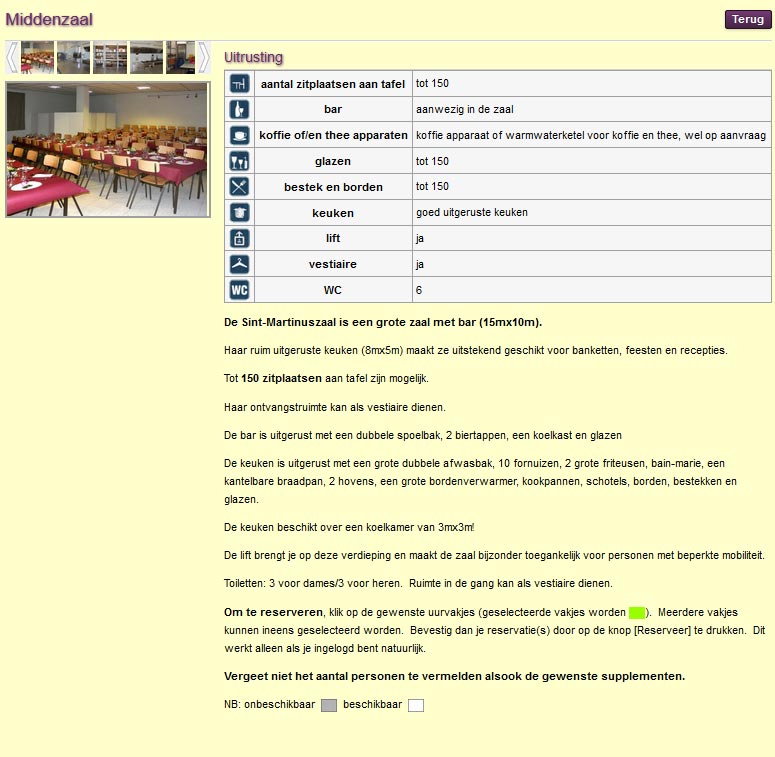This screenshot has height=757, width=775.
Task: Click the Uitrusting heading
Action: point(254,57)
